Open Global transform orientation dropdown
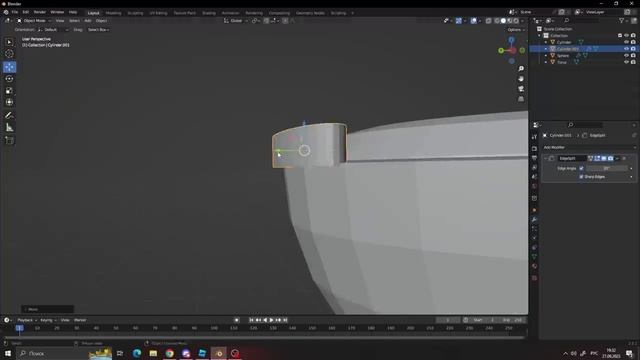This screenshot has height=360, width=640. click(236, 20)
